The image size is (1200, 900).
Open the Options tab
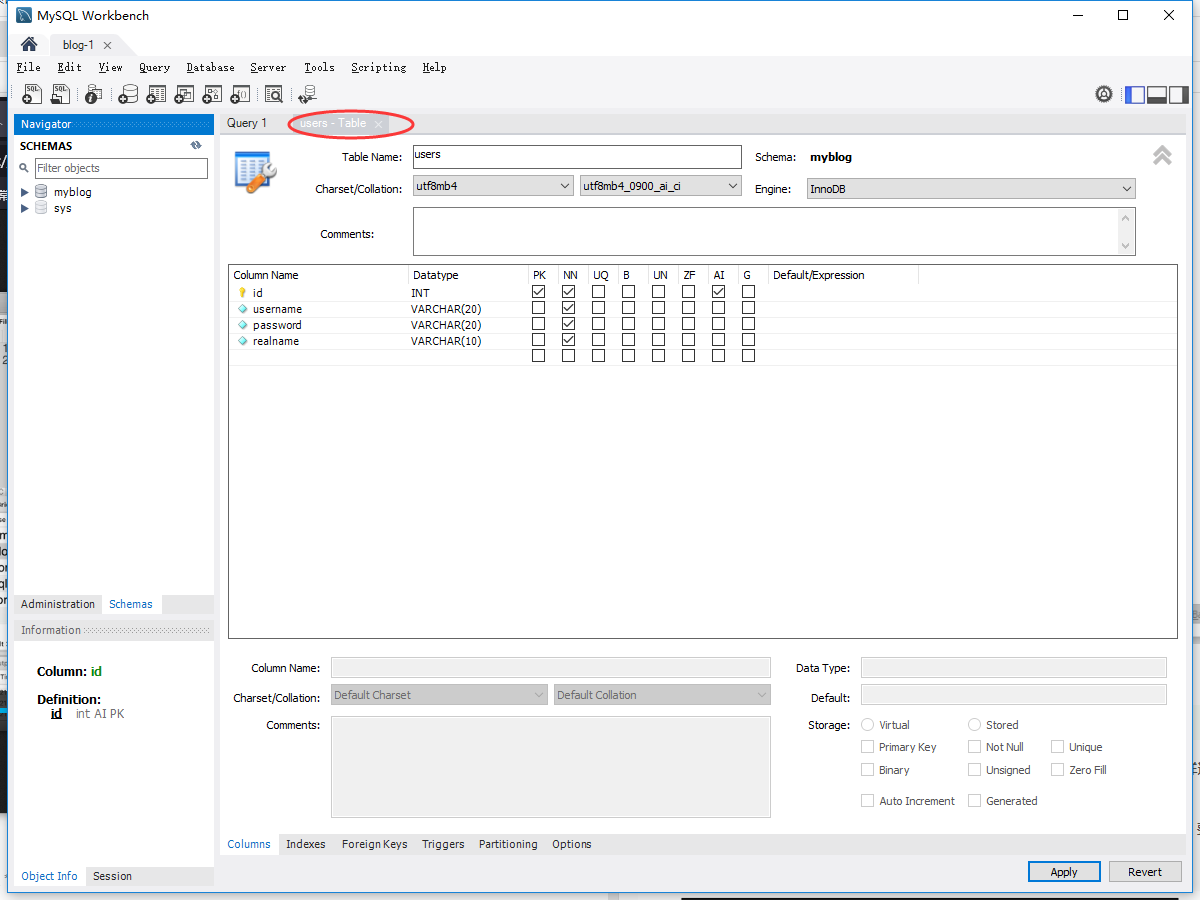[572, 844]
